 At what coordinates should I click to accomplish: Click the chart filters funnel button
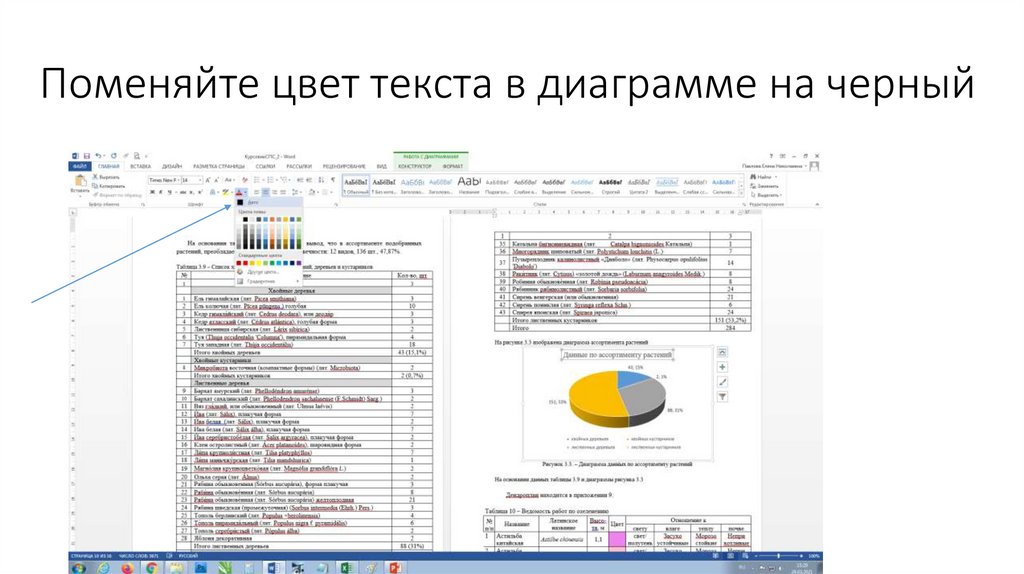pyautogui.click(x=722, y=397)
